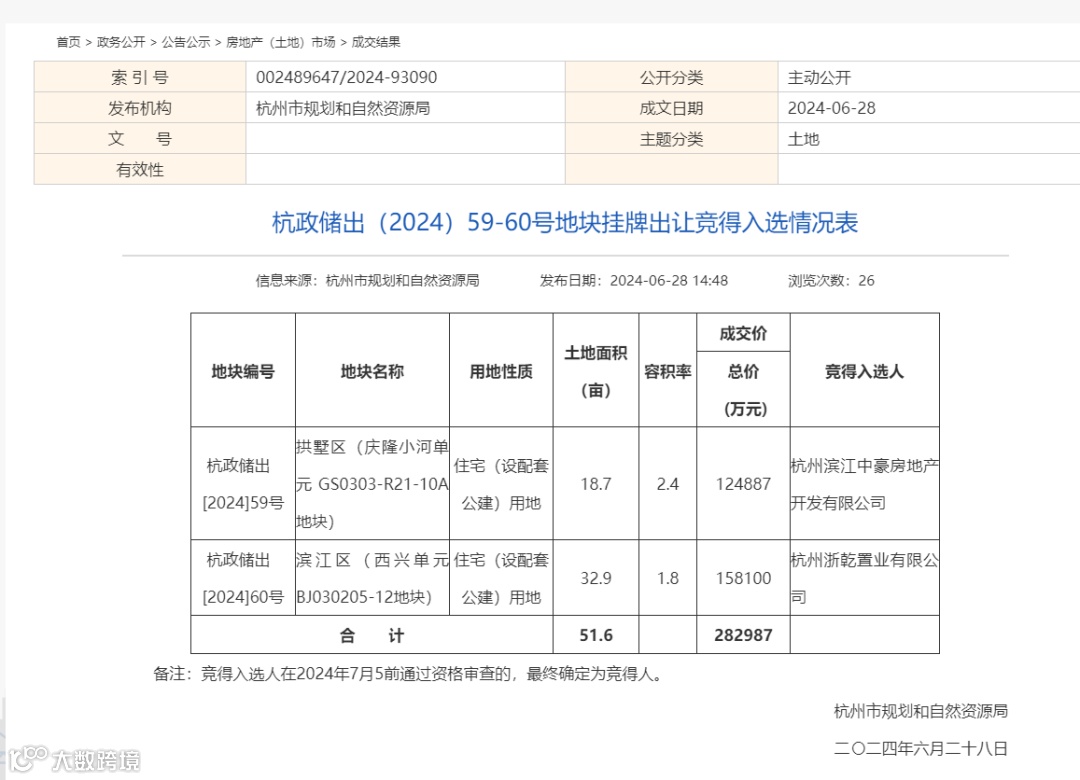Select publish time 2024-06-28 14:48
The height and width of the screenshot is (780, 1080).
669,280
